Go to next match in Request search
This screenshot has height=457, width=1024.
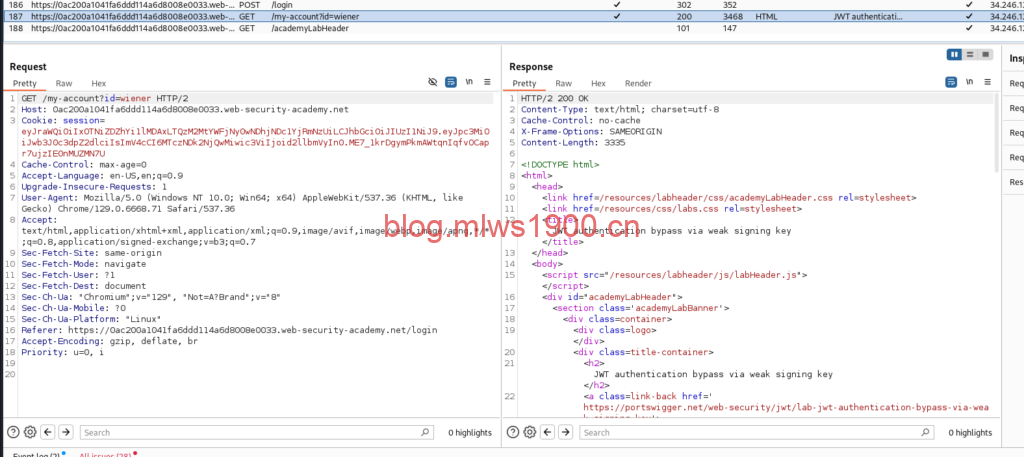click(66, 432)
